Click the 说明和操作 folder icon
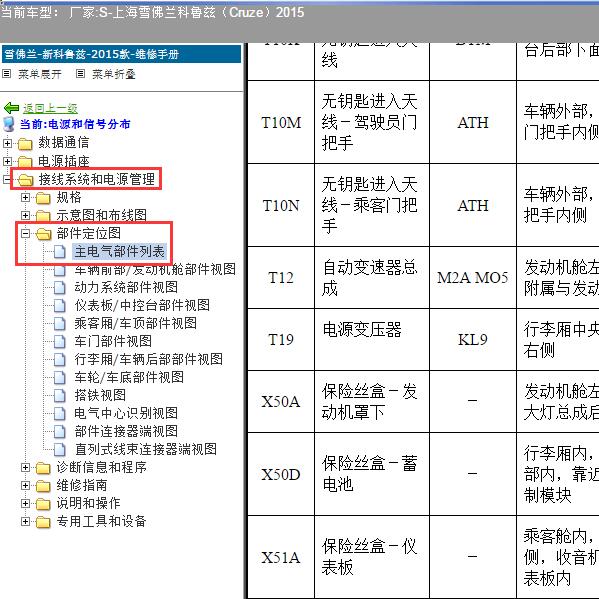Screen dimensions: 599x599 coord(43,504)
